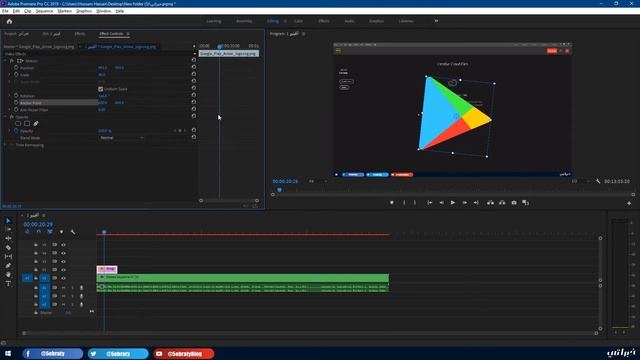Add a marker in the Program monitor
This screenshot has width=640, height=360.
point(392,202)
